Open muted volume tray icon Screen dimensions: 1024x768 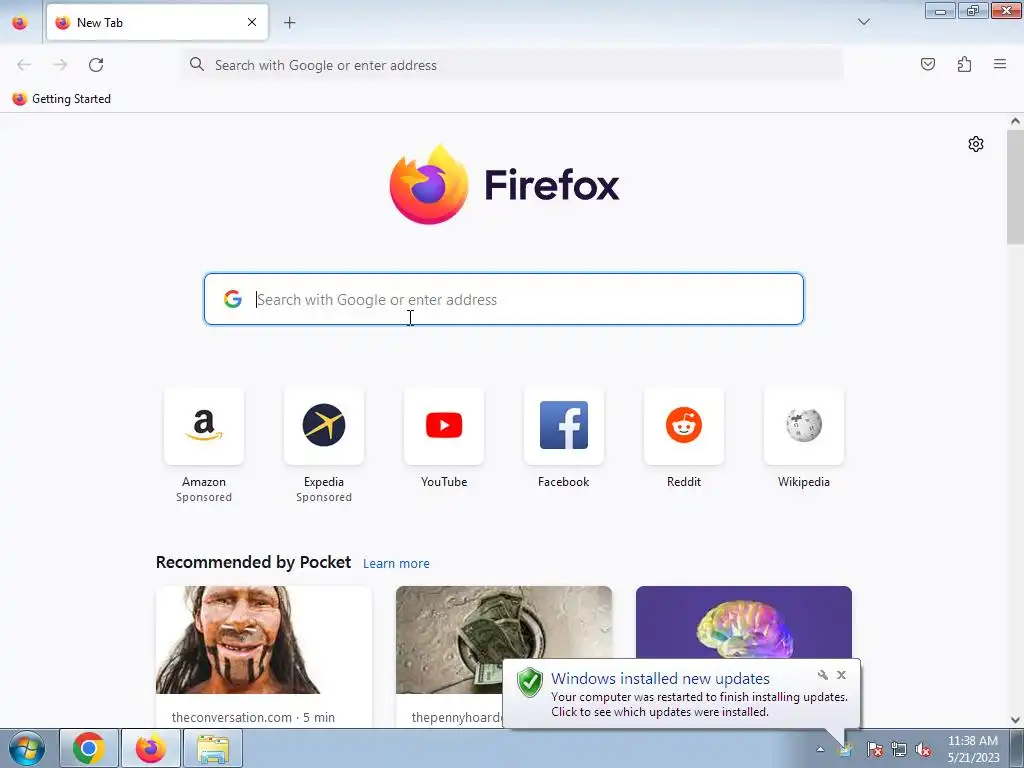[923, 750]
